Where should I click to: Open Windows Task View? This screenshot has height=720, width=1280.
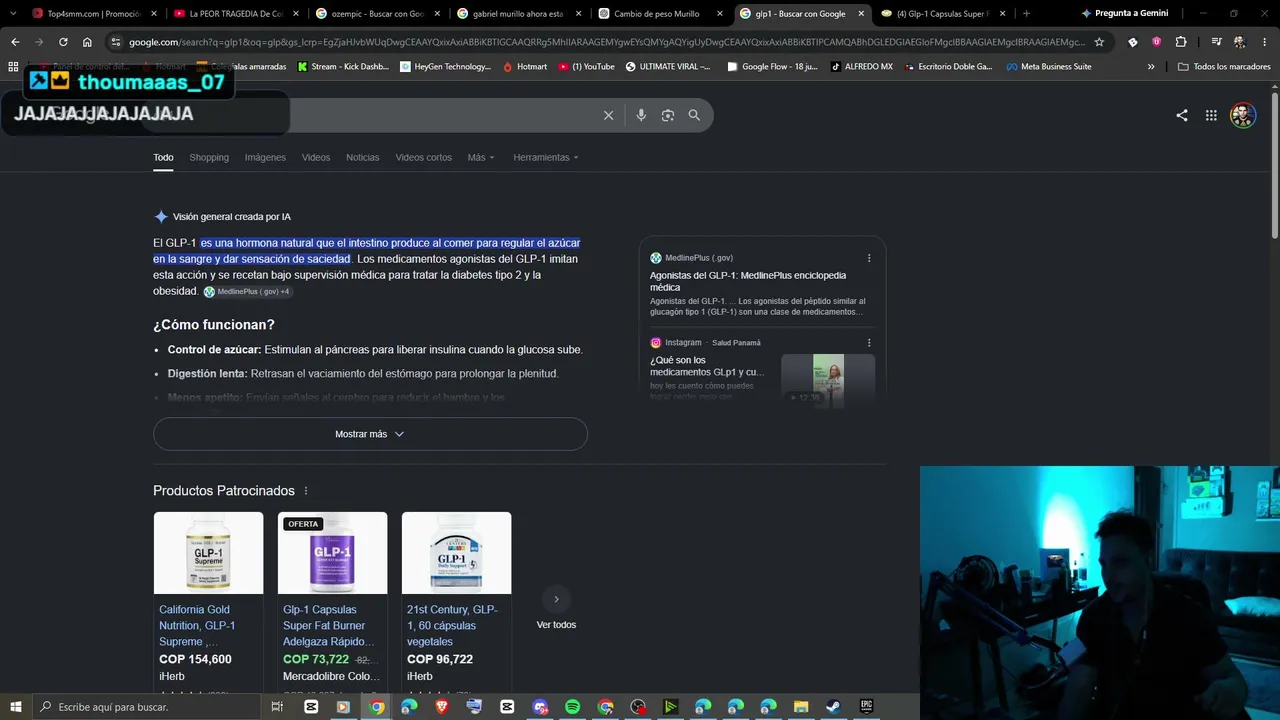277,707
